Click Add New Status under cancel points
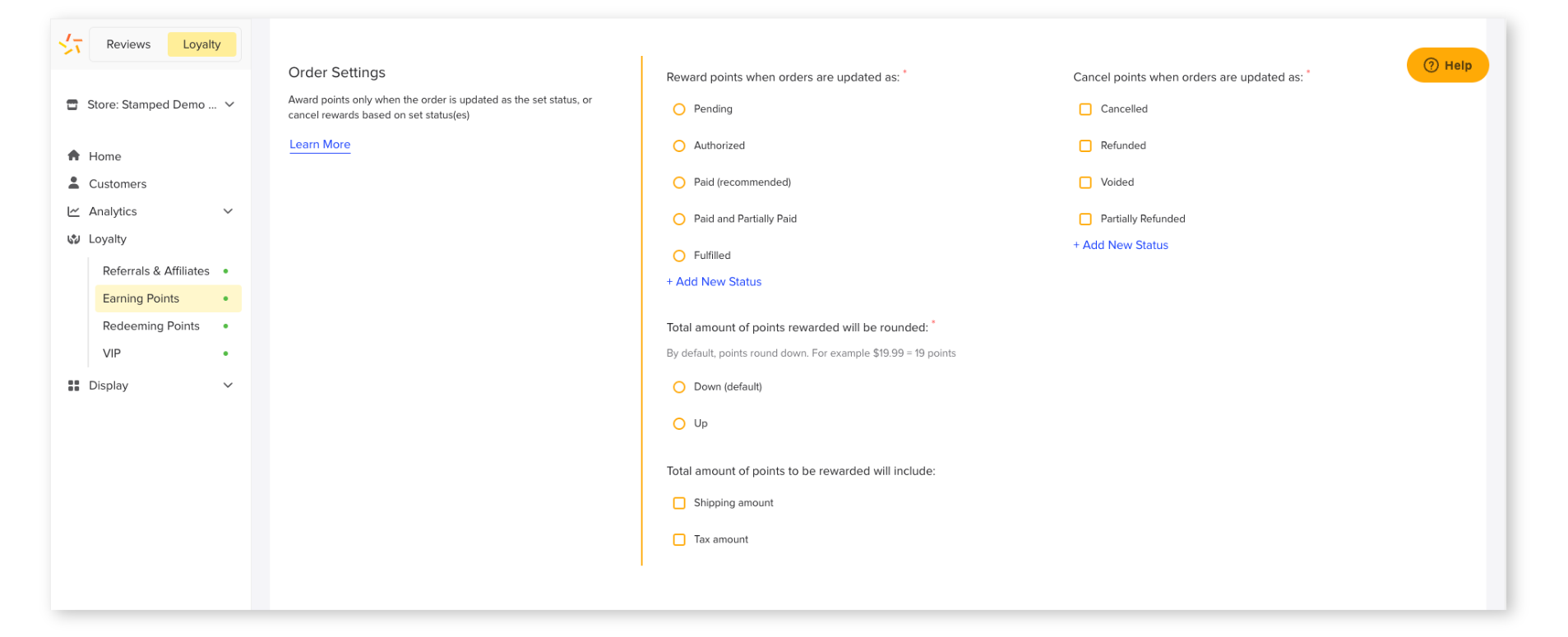Image resolution: width=1568 pixels, height=637 pixels. point(1121,245)
